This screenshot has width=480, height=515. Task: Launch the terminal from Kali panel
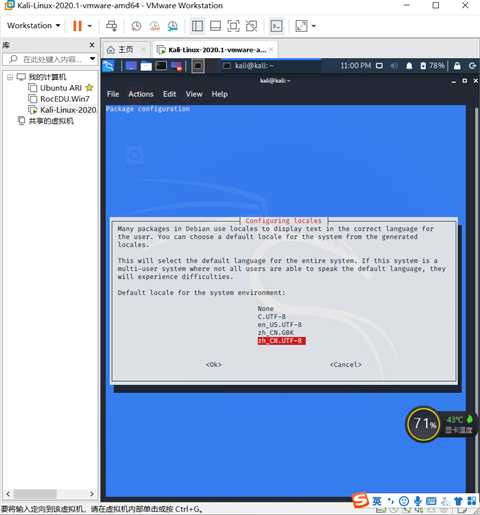(161, 66)
